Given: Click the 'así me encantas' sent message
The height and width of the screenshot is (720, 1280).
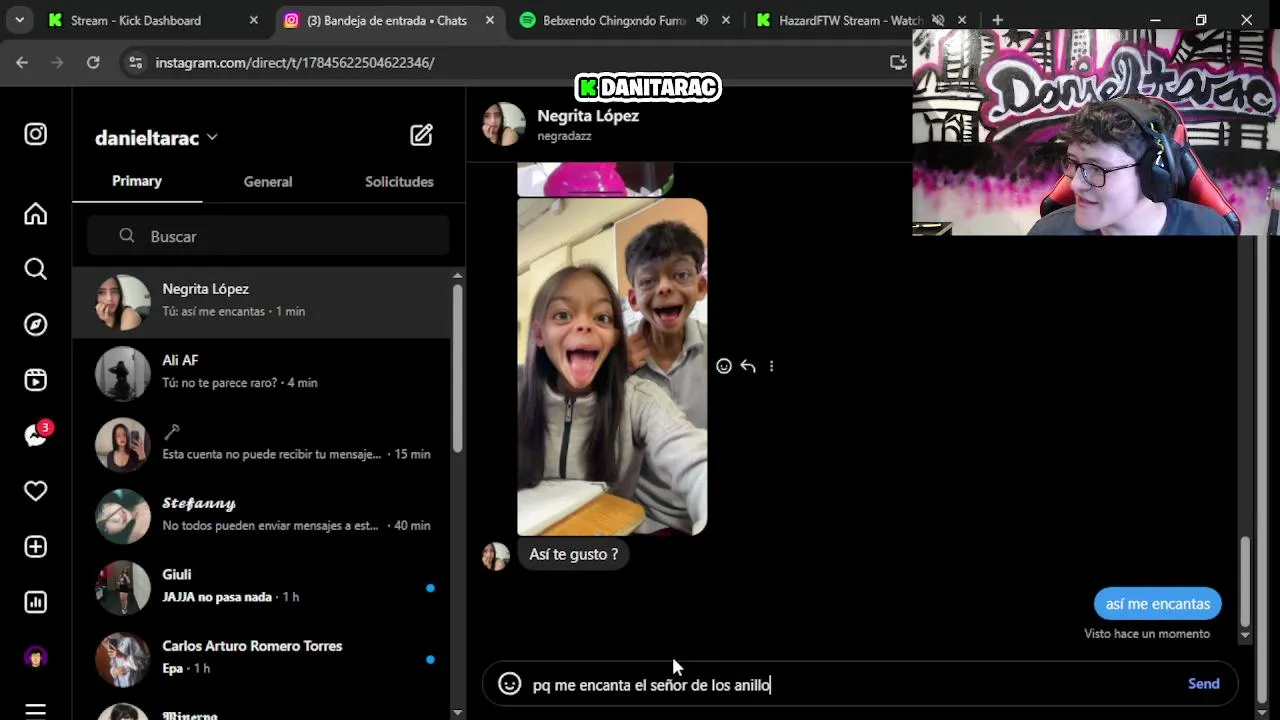Looking at the screenshot, I should pyautogui.click(x=1157, y=604).
